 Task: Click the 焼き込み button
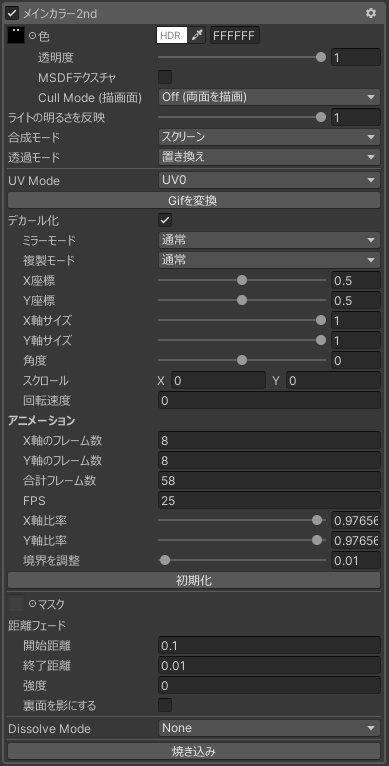(194, 751)
